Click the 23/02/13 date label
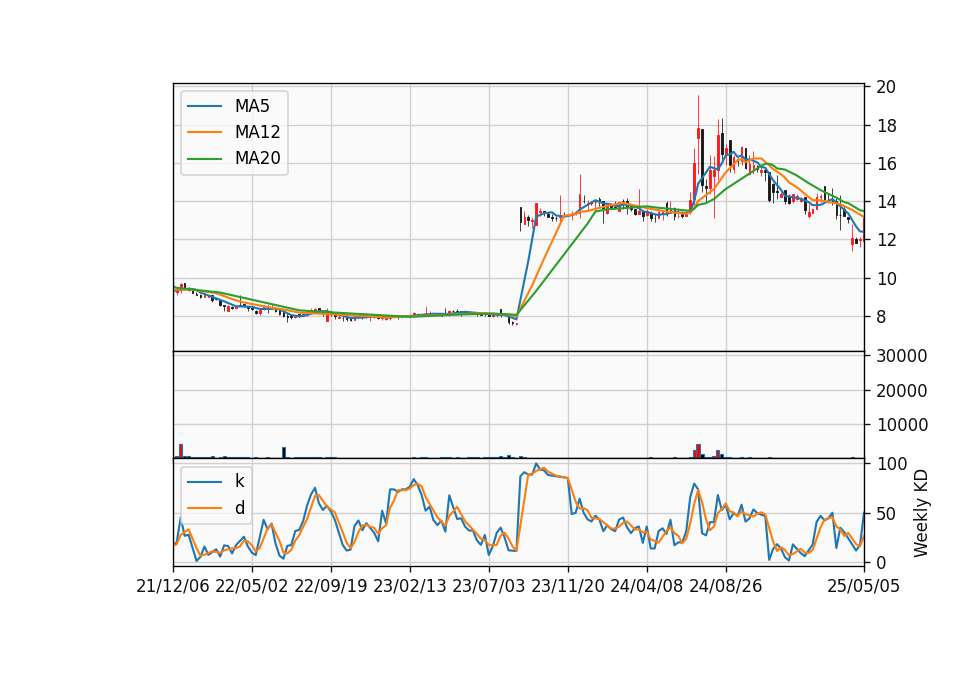This screenshot has width=960, height=690. coord(410,587)
